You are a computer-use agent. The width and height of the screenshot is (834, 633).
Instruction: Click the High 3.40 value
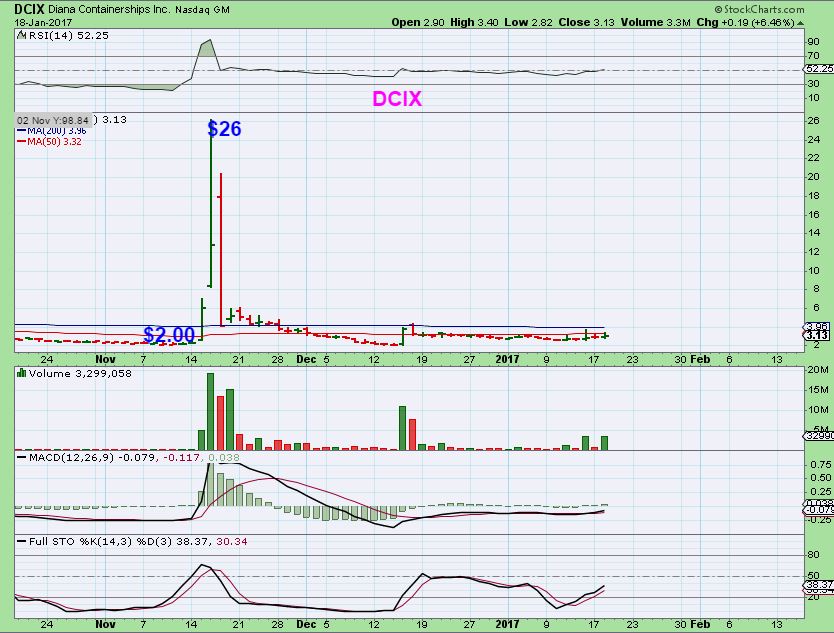point(474,22)
